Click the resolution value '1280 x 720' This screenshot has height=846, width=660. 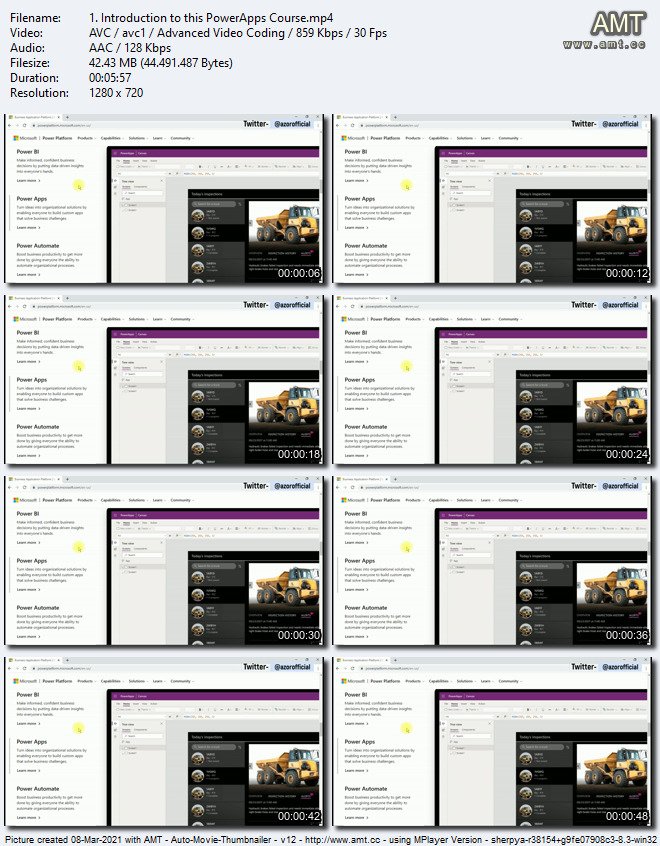116,93
